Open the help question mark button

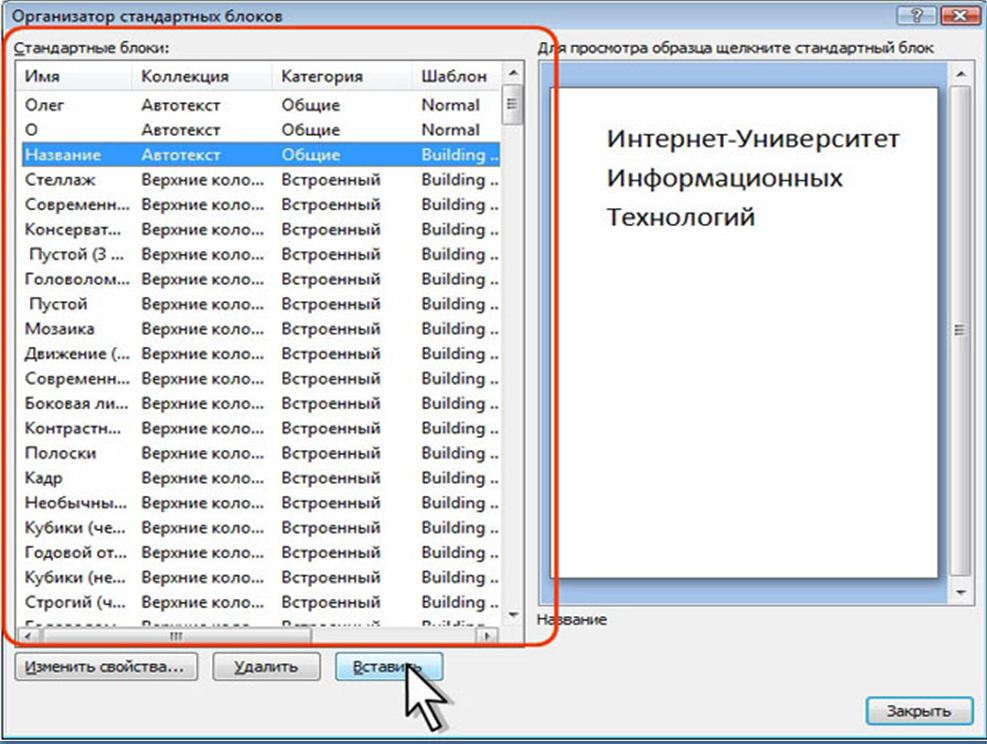coord(916,16)
